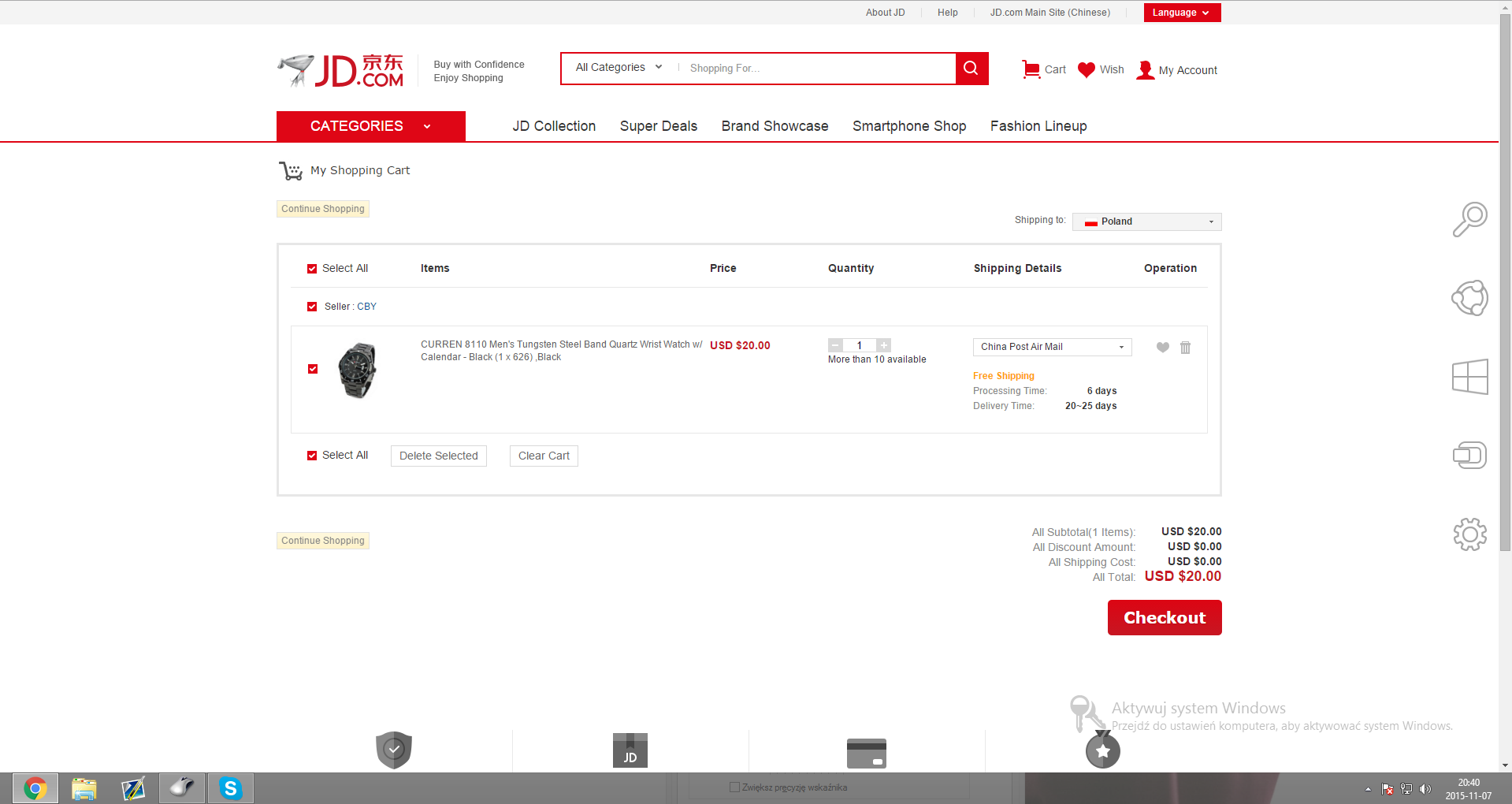The image size is (1512, 804).
Task: Delete watch item using trash icon
Action: click(1185, 347)
